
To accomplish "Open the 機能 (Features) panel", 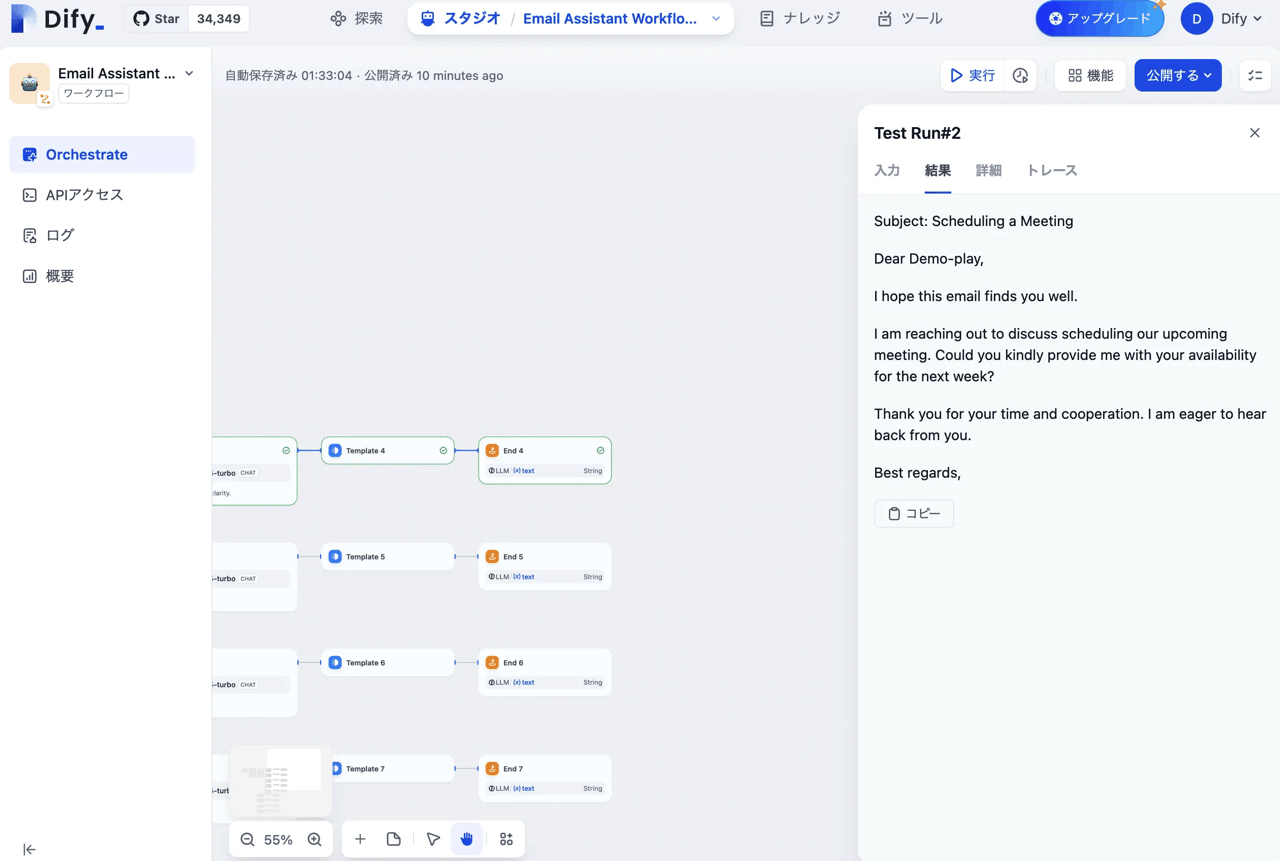I will coord(1090,75).
